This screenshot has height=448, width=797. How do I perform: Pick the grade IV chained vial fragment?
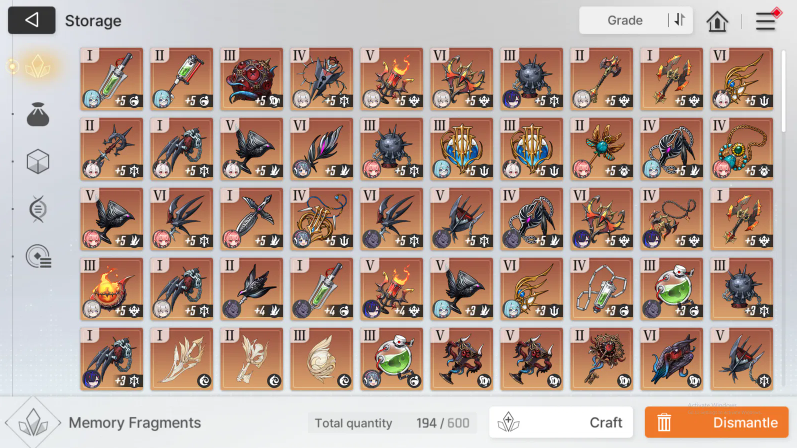[601, 289]
